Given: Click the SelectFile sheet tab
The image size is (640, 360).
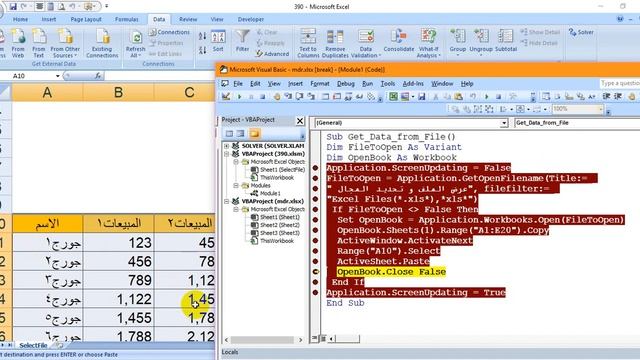Looking at the screenshot, I should (33, 345).
